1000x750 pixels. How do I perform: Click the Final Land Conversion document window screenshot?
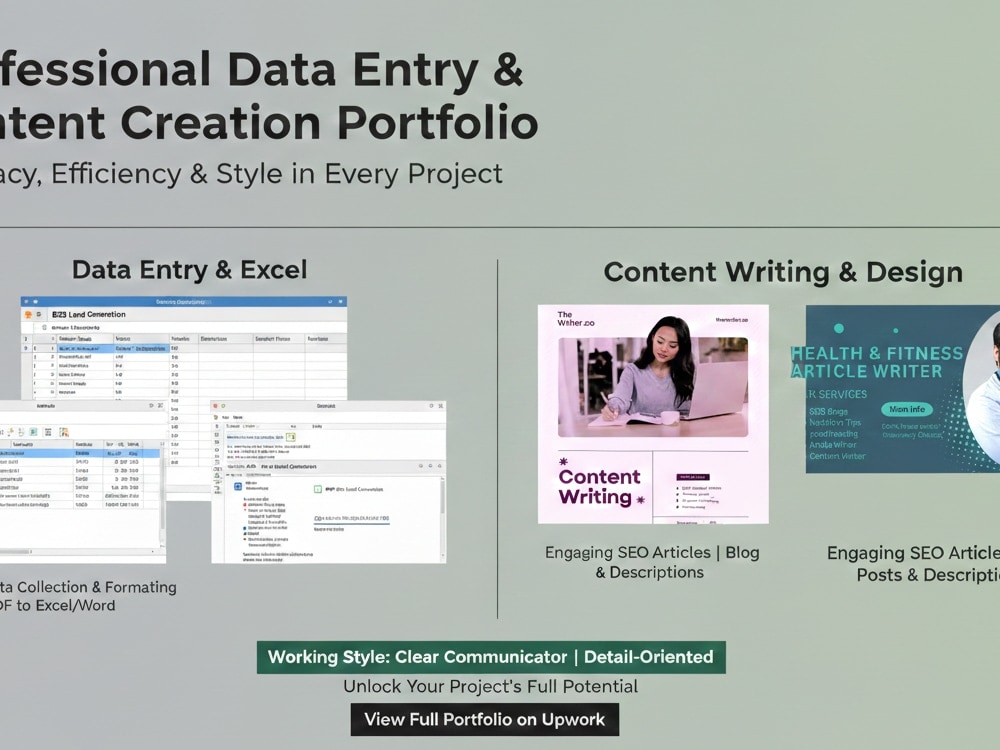click(328, 482)
